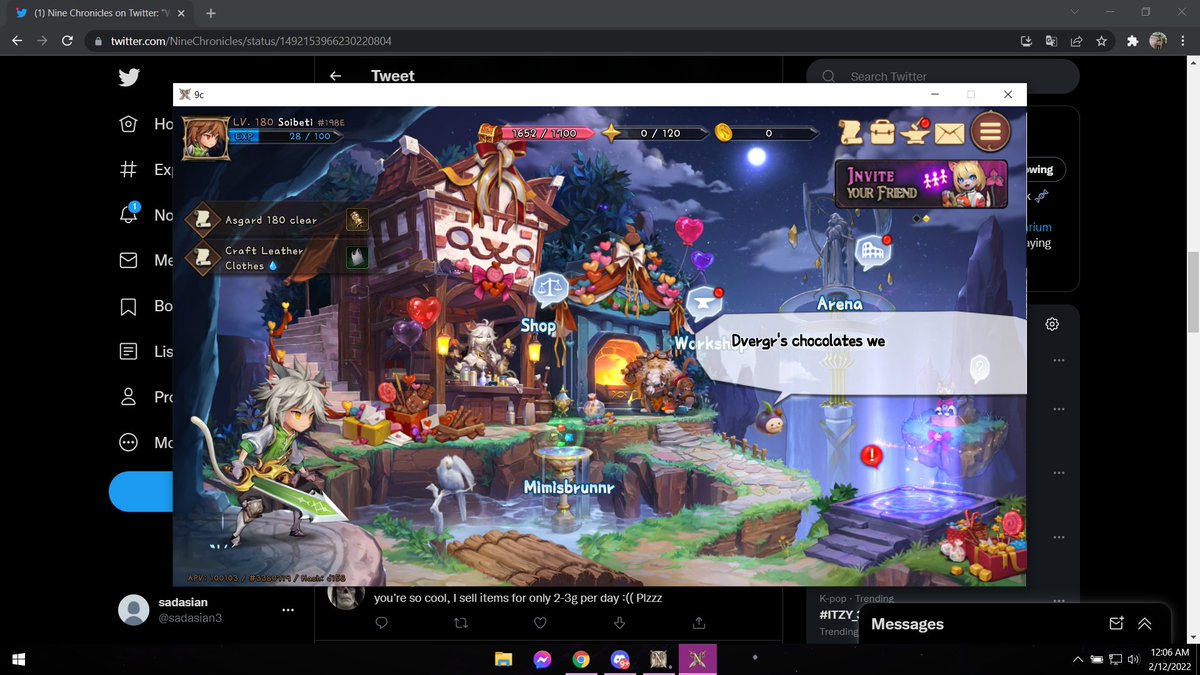1200x675 pixels.
Task: Go to Twitter Home via house icon
Action: tap(128, 124)
